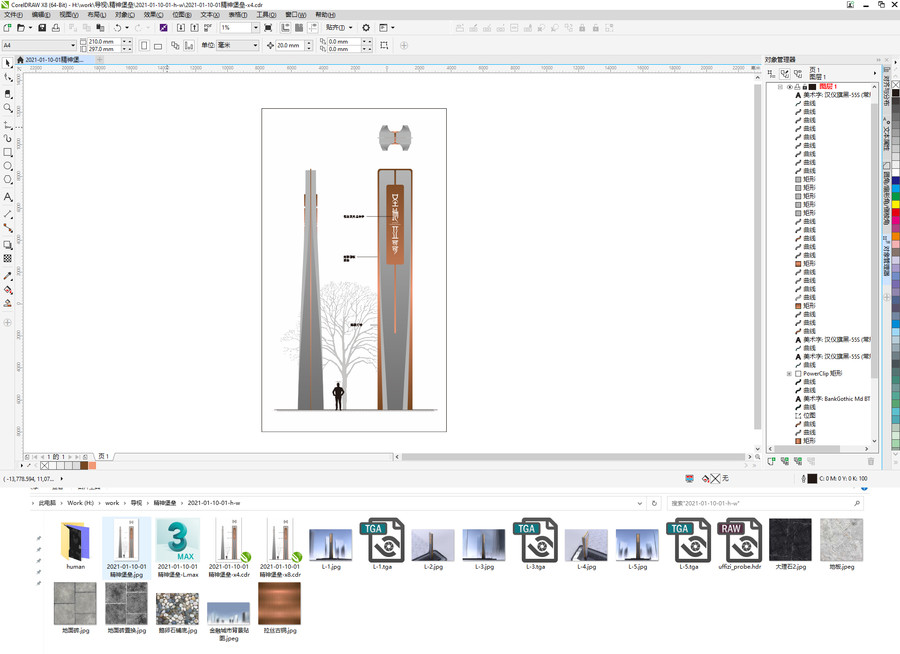The image size is (900, 654).
Task: Select the Polygon tool in toolbox
Action: coord(7,180)
